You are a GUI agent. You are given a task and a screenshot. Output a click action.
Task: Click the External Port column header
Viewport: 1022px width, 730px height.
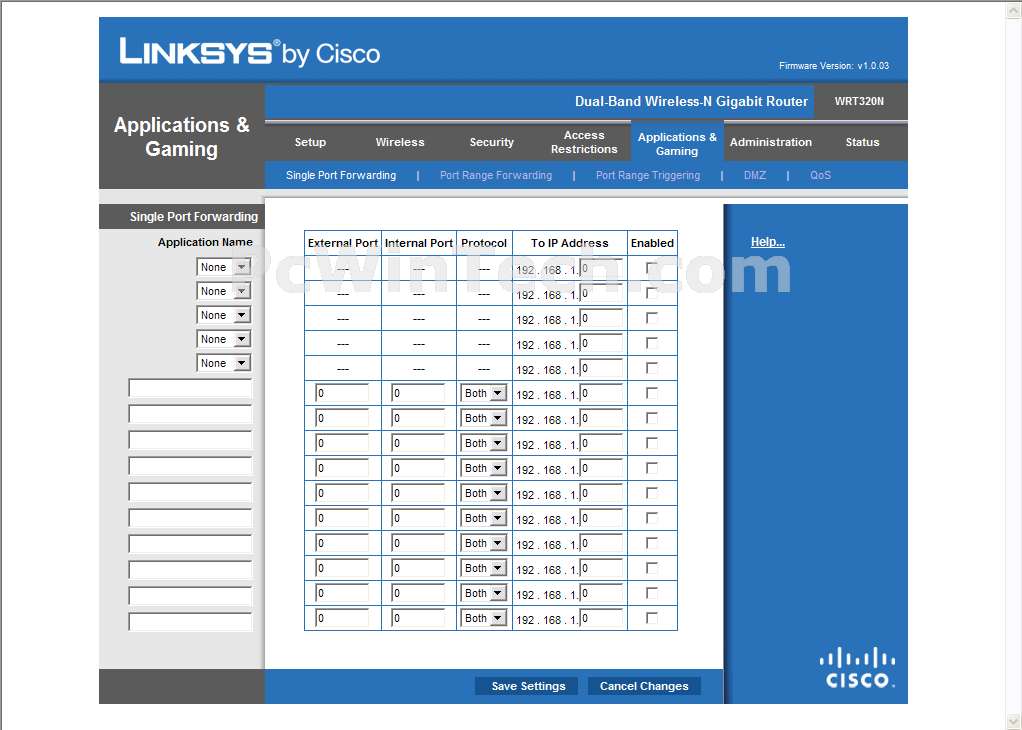pos(343,243)
